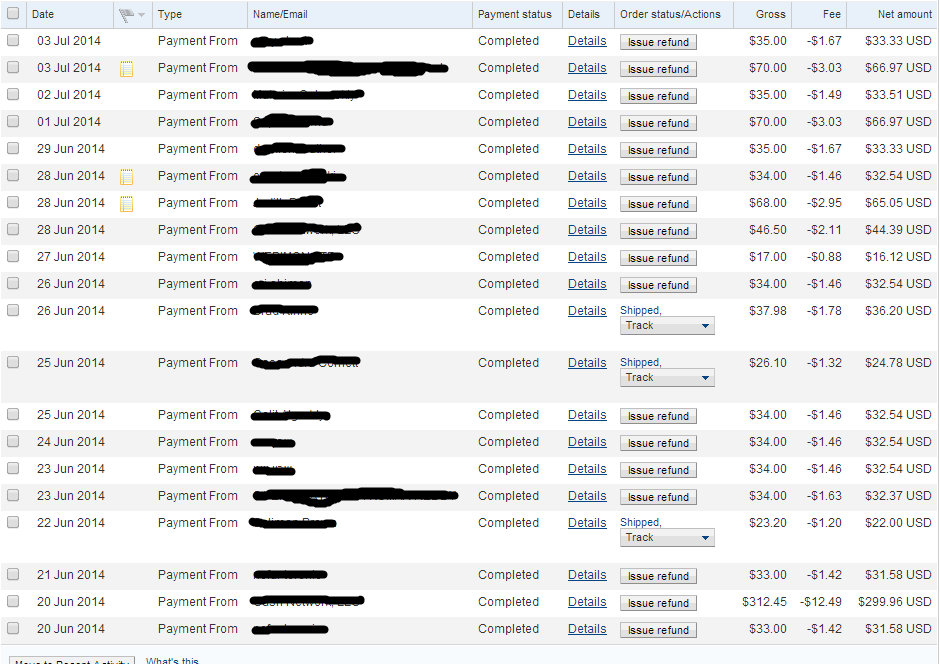940x664 pixels.
Task: Issue refund for the 29 Jun 2014 payment
Action: (658, 150)
